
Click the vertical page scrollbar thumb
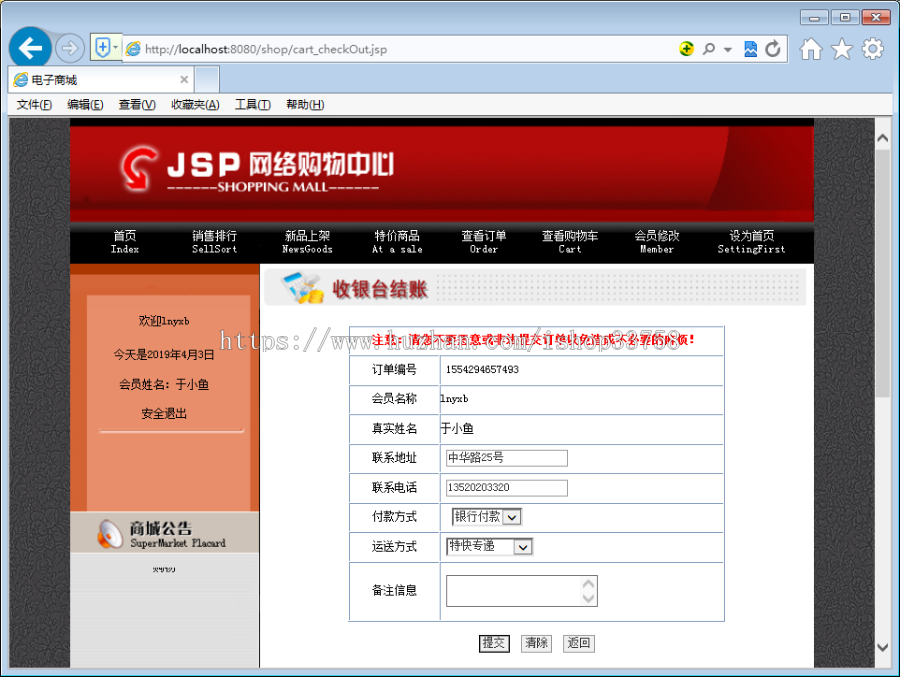click(883, 273)
